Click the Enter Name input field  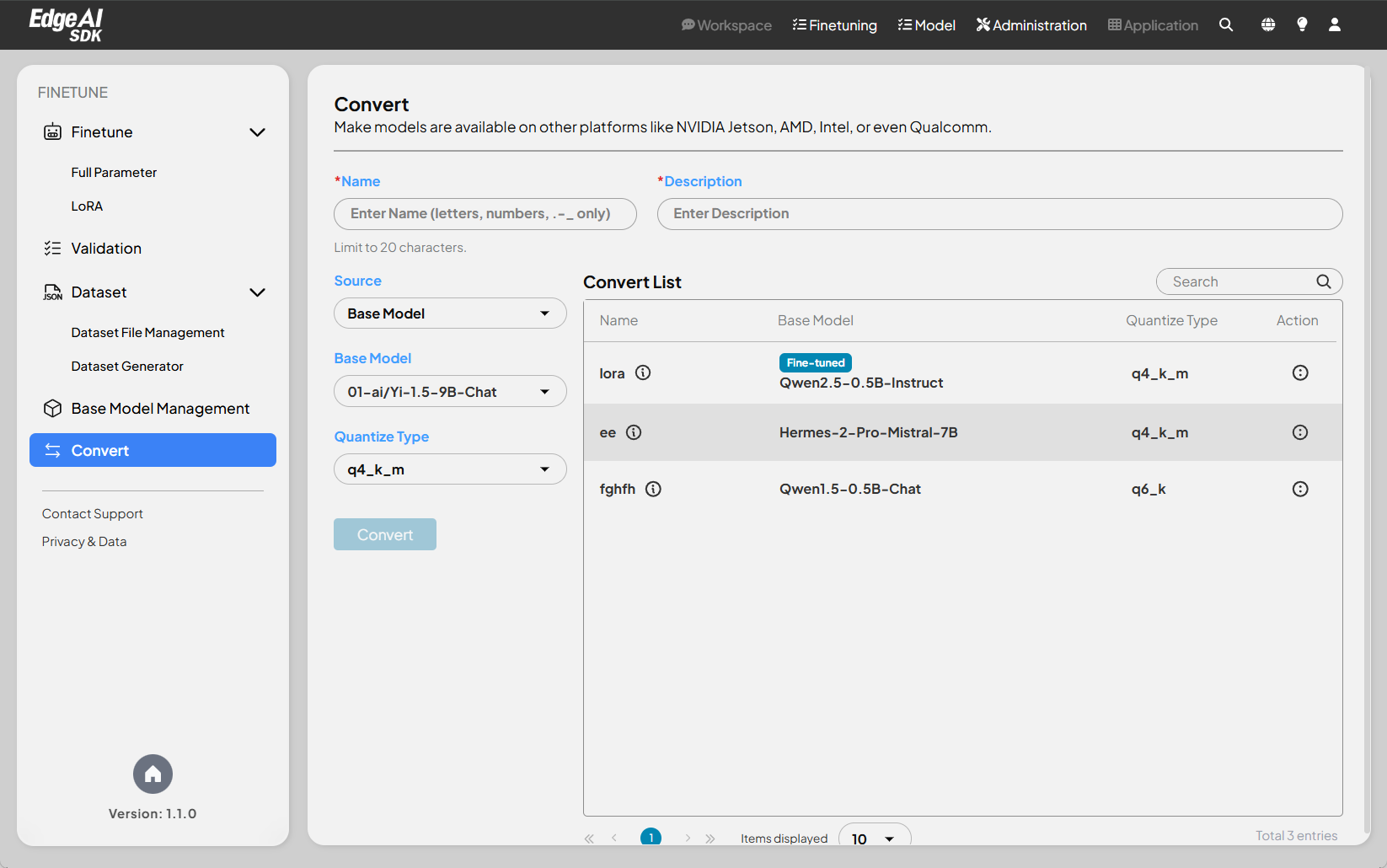coord(485,214)
